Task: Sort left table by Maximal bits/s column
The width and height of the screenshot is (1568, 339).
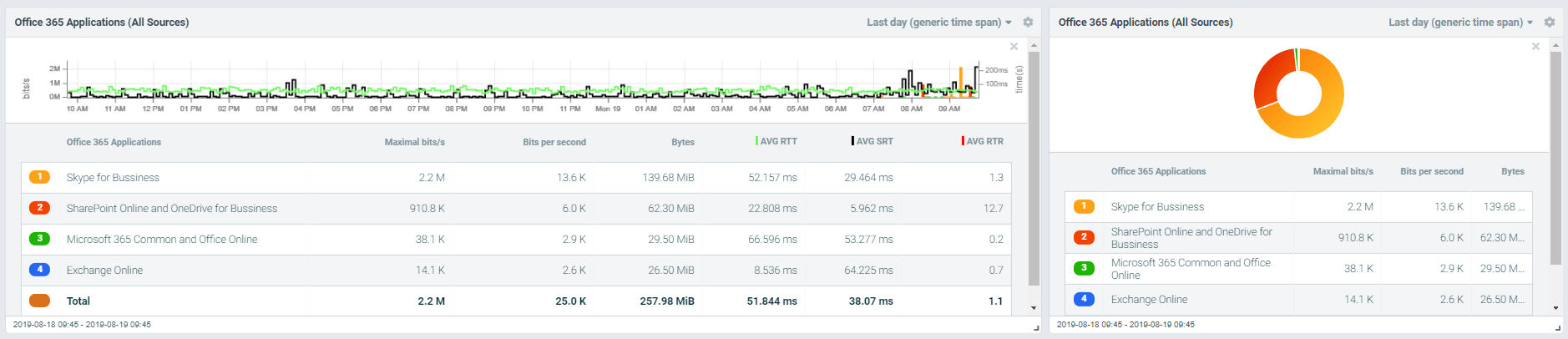Action: click(414, 142)
